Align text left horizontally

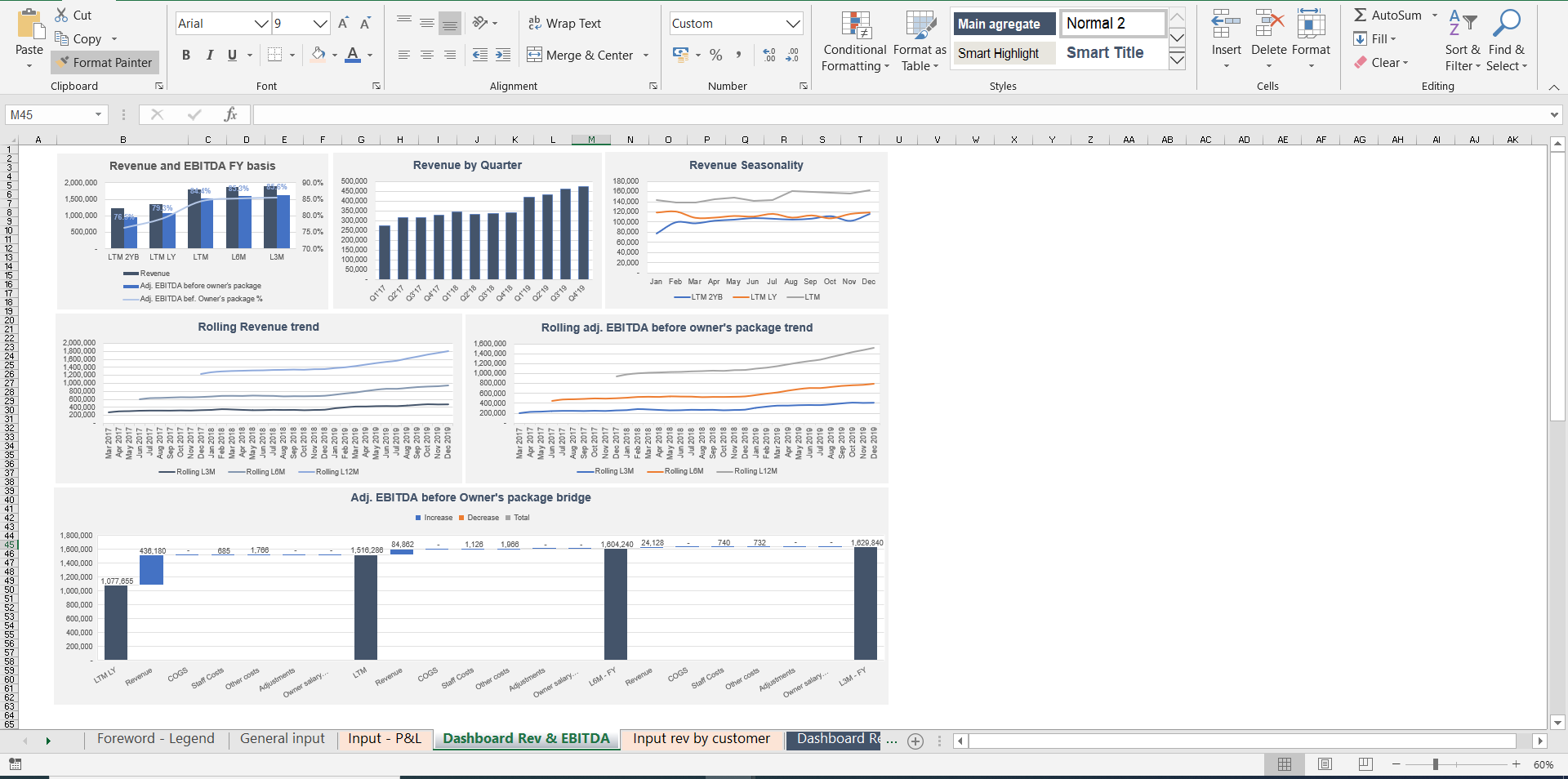[x=404, y=55]
